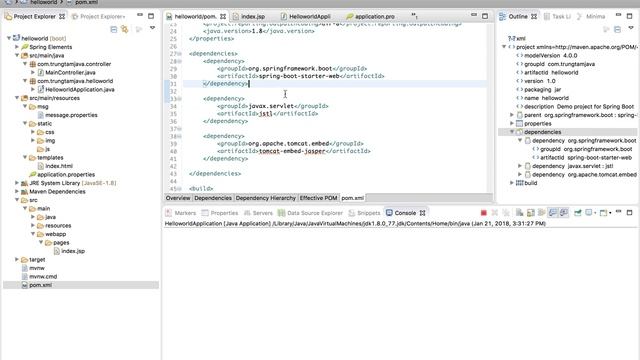
Task: Select mvnw.cmd file
Action: tap(43, 276)
